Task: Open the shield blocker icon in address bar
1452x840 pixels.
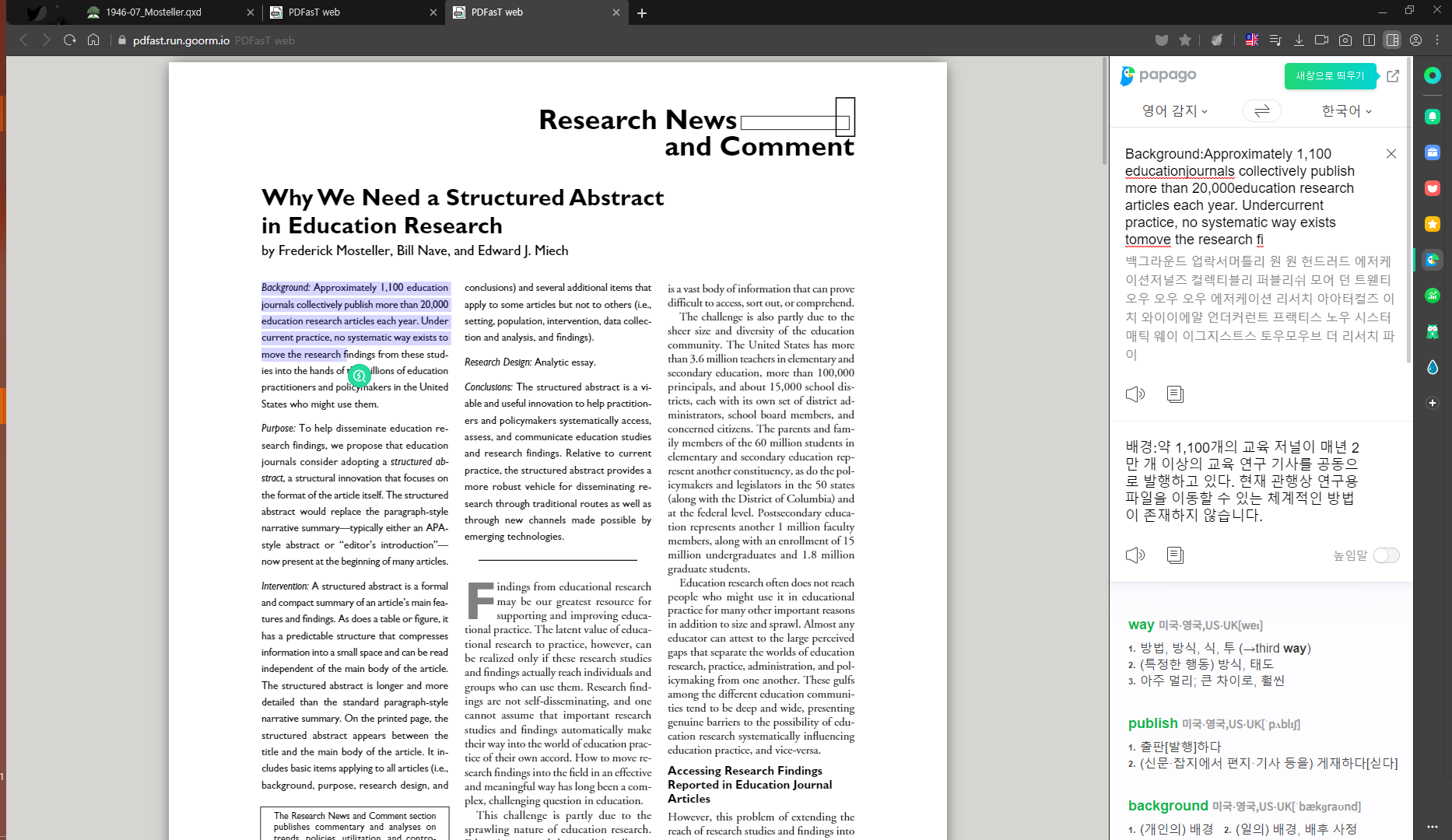Action: (1162, 40)
